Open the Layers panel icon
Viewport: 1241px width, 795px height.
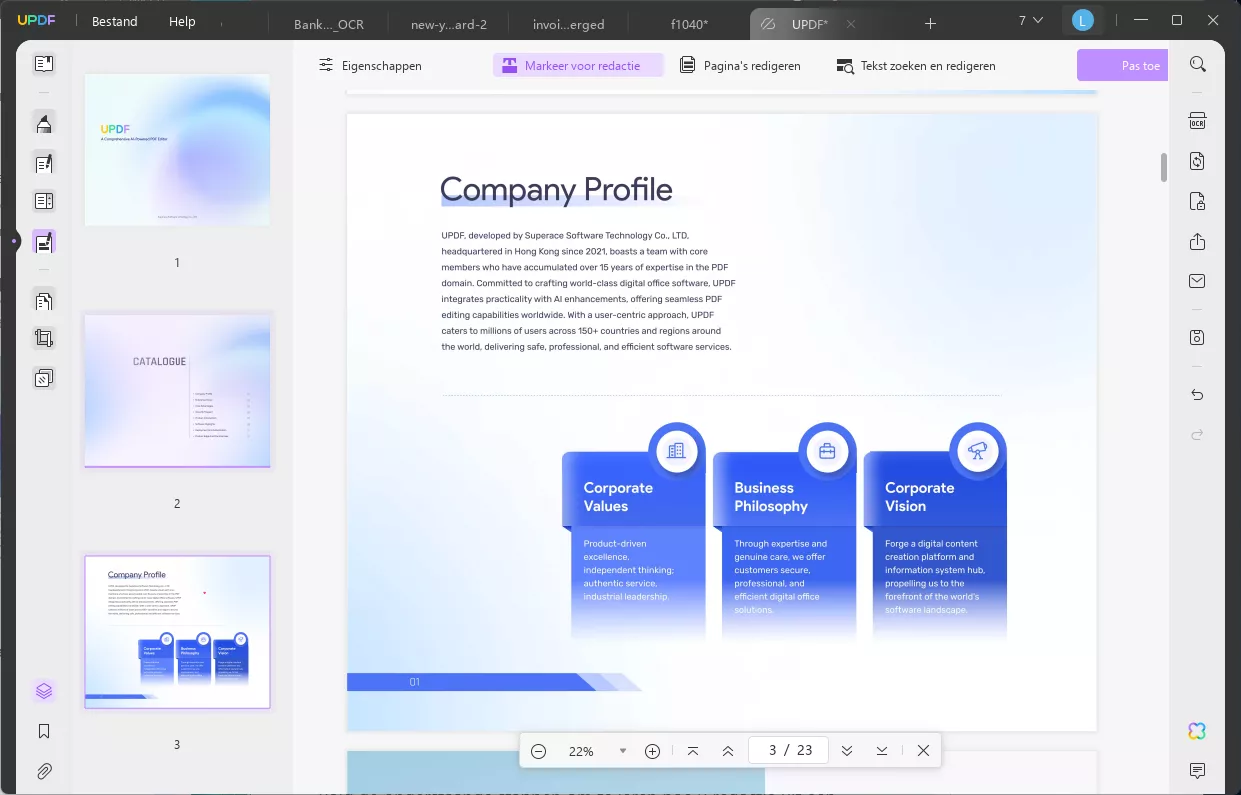[43, 691]
